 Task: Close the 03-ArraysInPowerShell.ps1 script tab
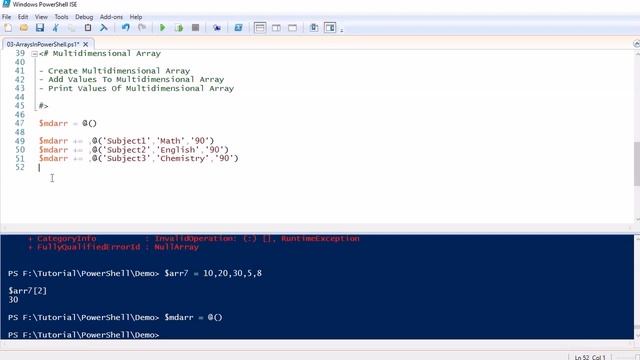86,44
